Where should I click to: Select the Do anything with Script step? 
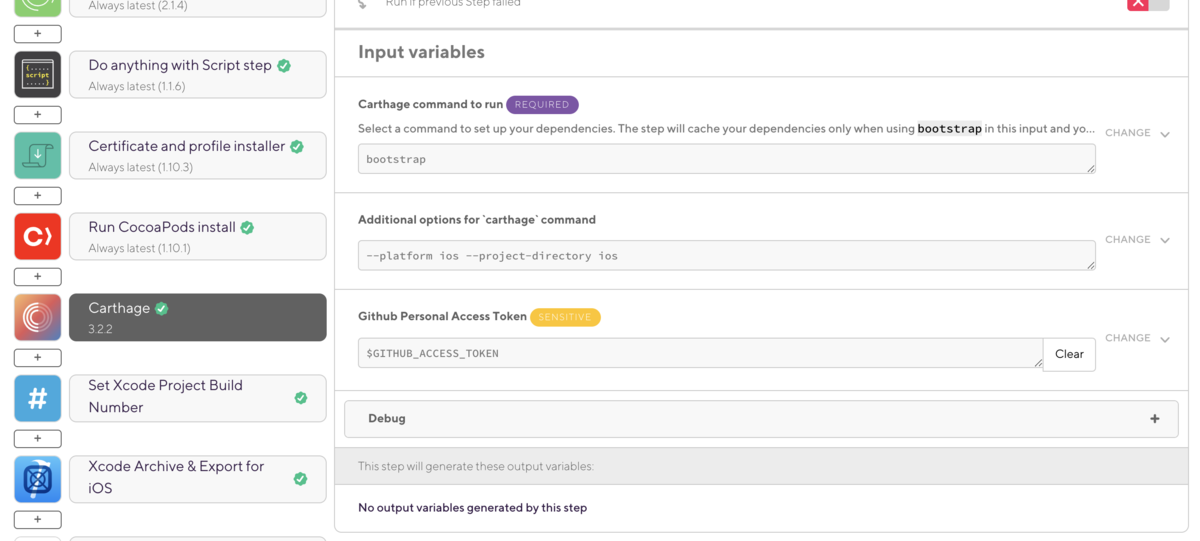(198, 75)
